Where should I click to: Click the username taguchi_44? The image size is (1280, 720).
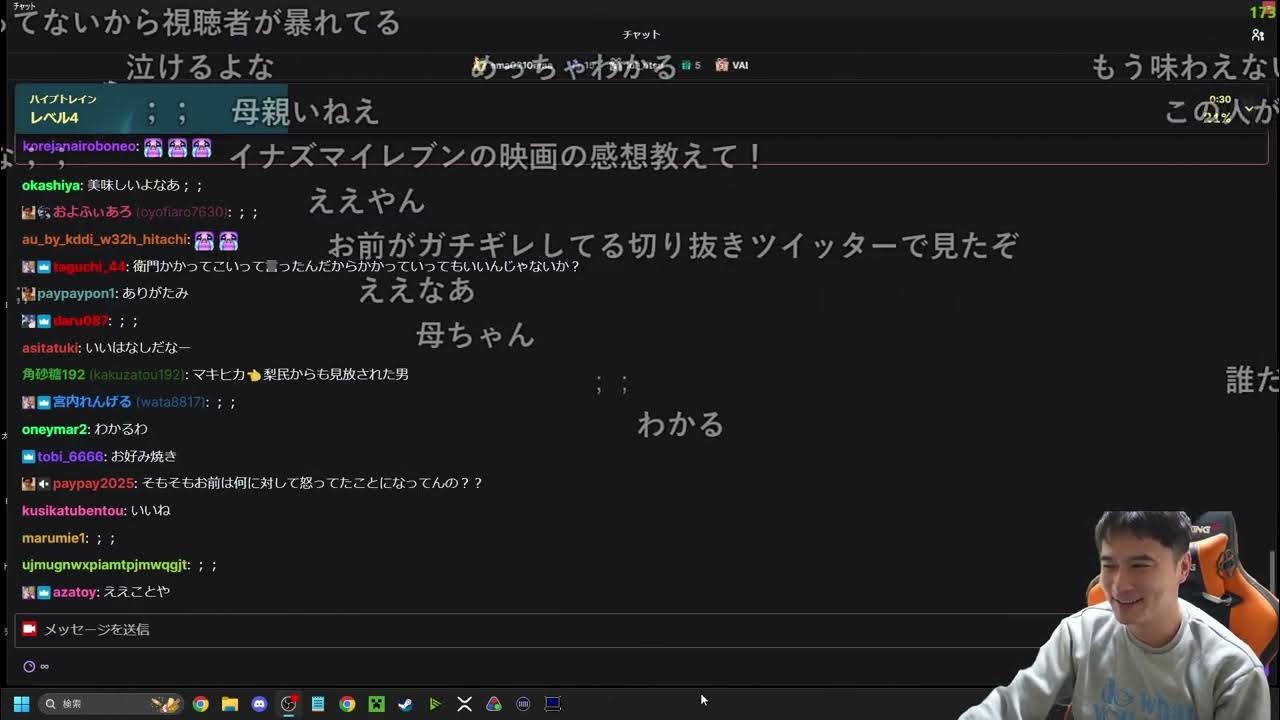point(89,267)
